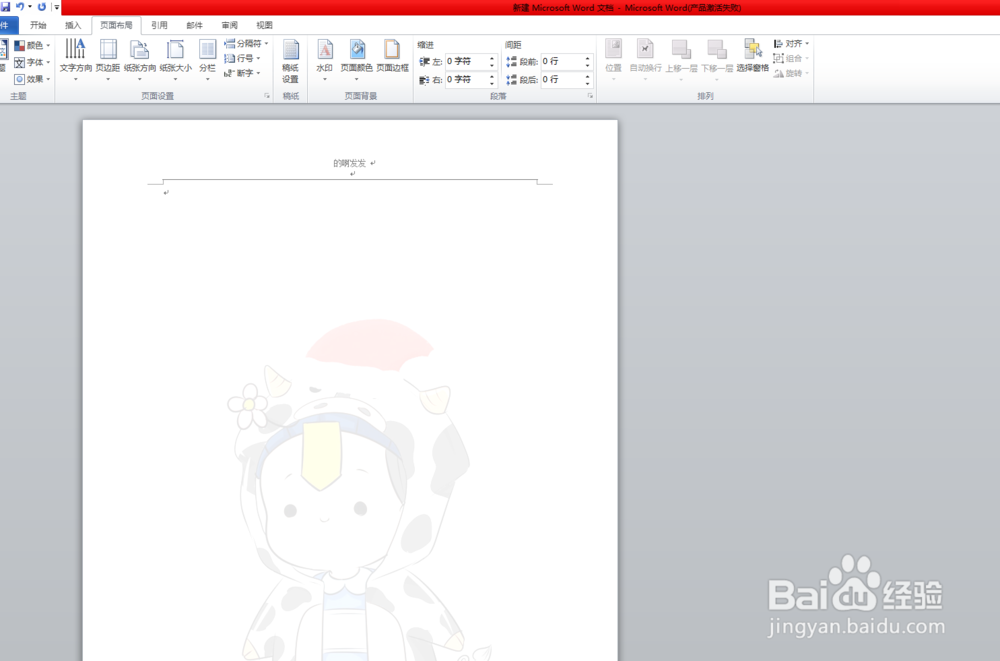
Task: Click the spacing-after icon beside 段后
Action: click(511, 80)
